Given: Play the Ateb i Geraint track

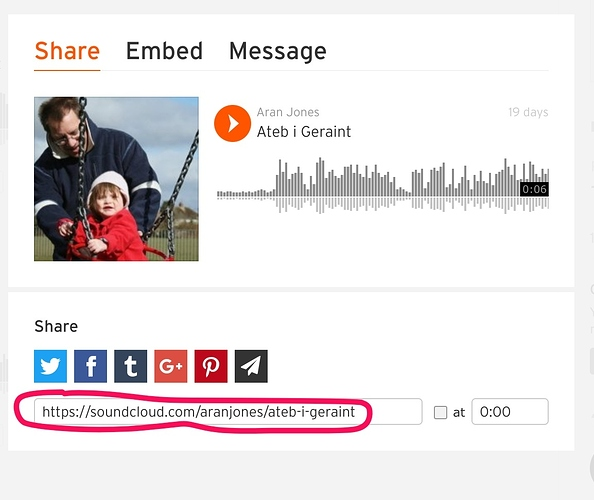Looking at the screenshot, I should 232,123.
